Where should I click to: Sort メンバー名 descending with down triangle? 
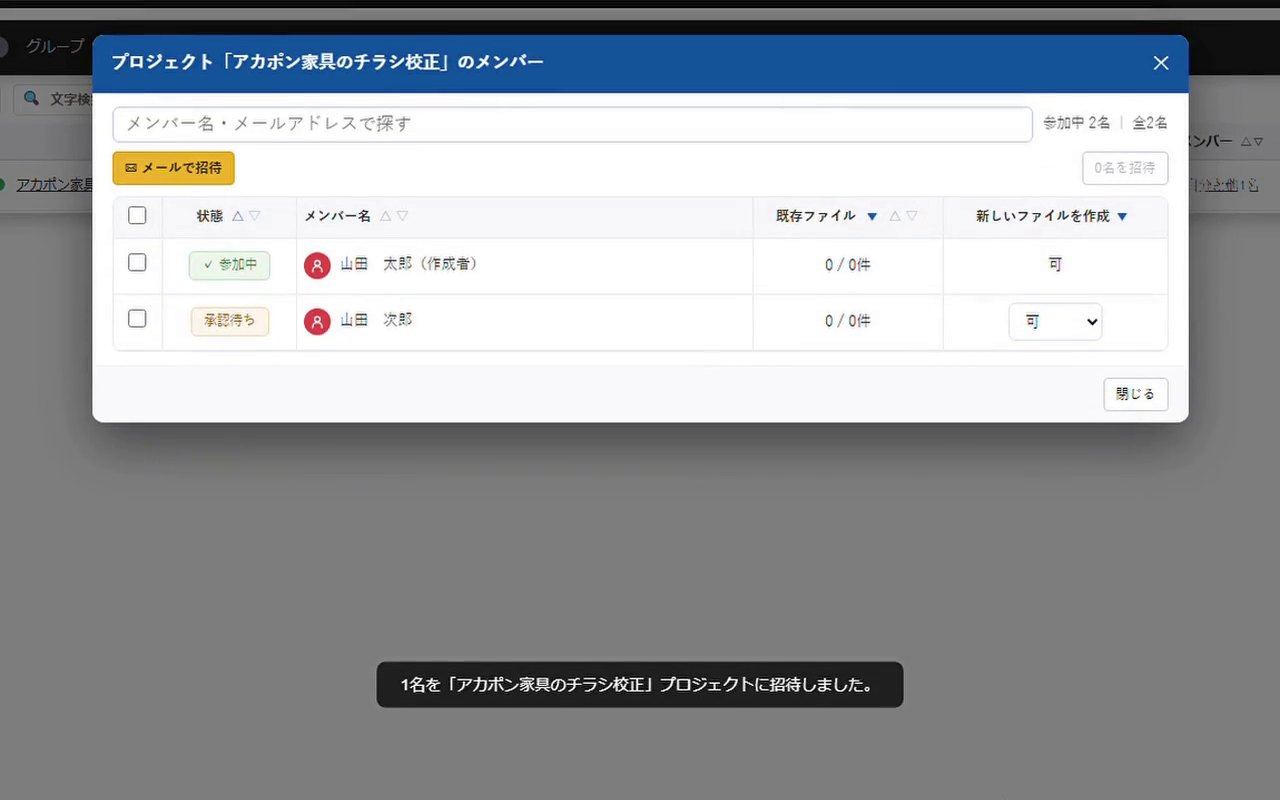[x=402, y=216]
